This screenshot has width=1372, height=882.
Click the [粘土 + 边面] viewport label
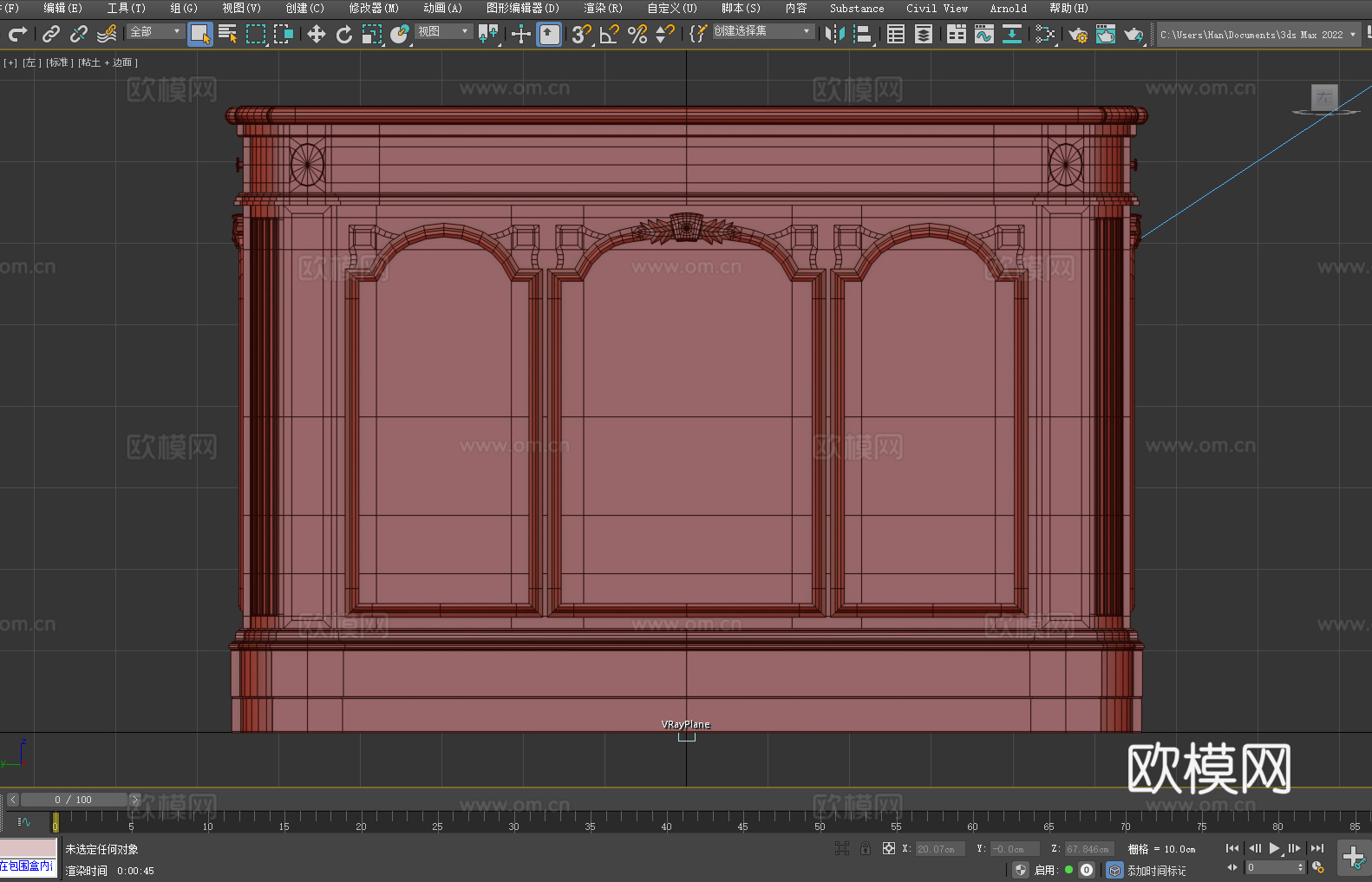click(108, 62)
